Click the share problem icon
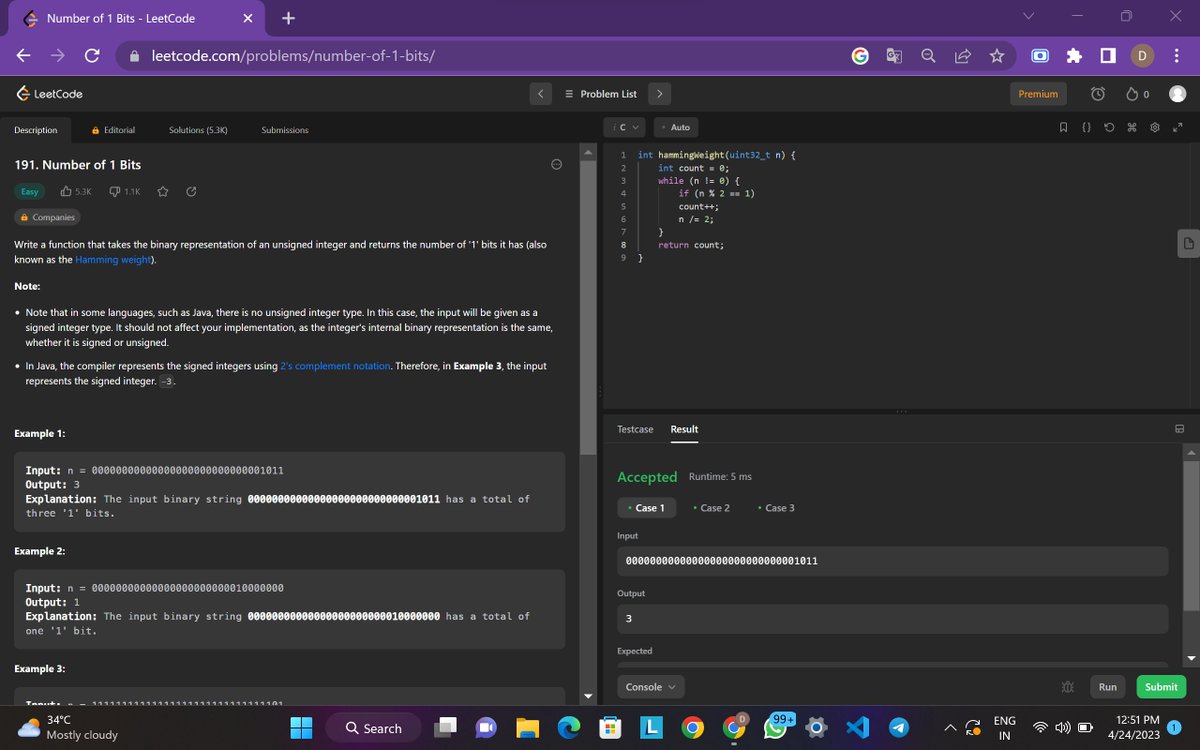1200x750 pixels. click(191, 191)
